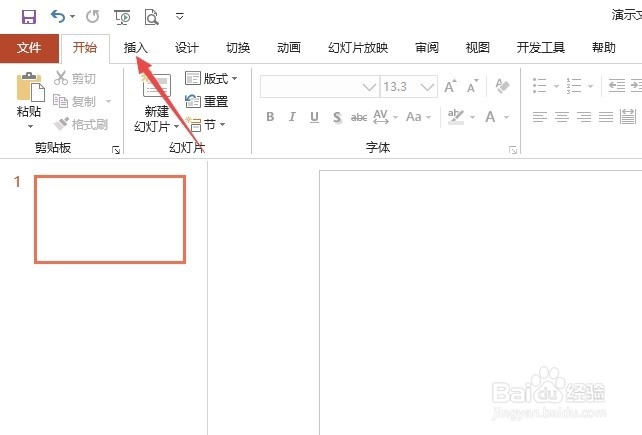Viewport: 642px width, 435px height.
Task: Open the 复制 copy options dropdown arrow
Action: tap(109, 101)
